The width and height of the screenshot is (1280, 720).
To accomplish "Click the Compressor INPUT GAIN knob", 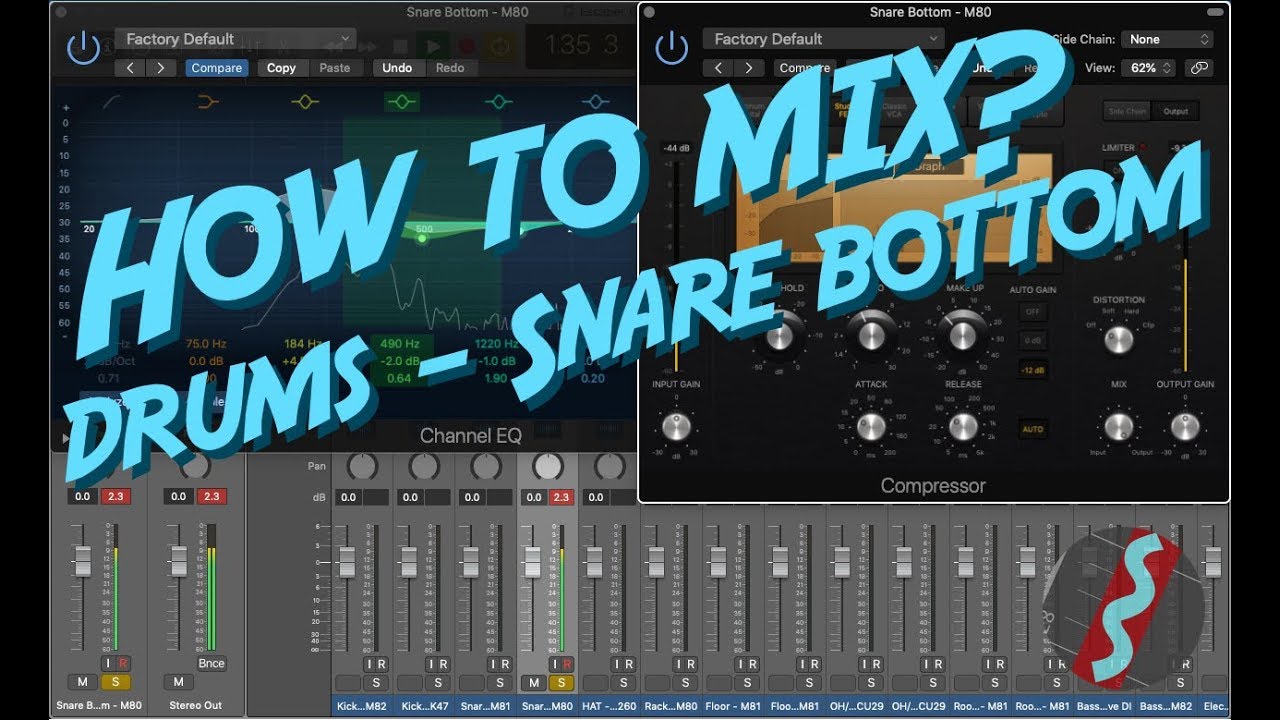I will [x=677, y=427].
